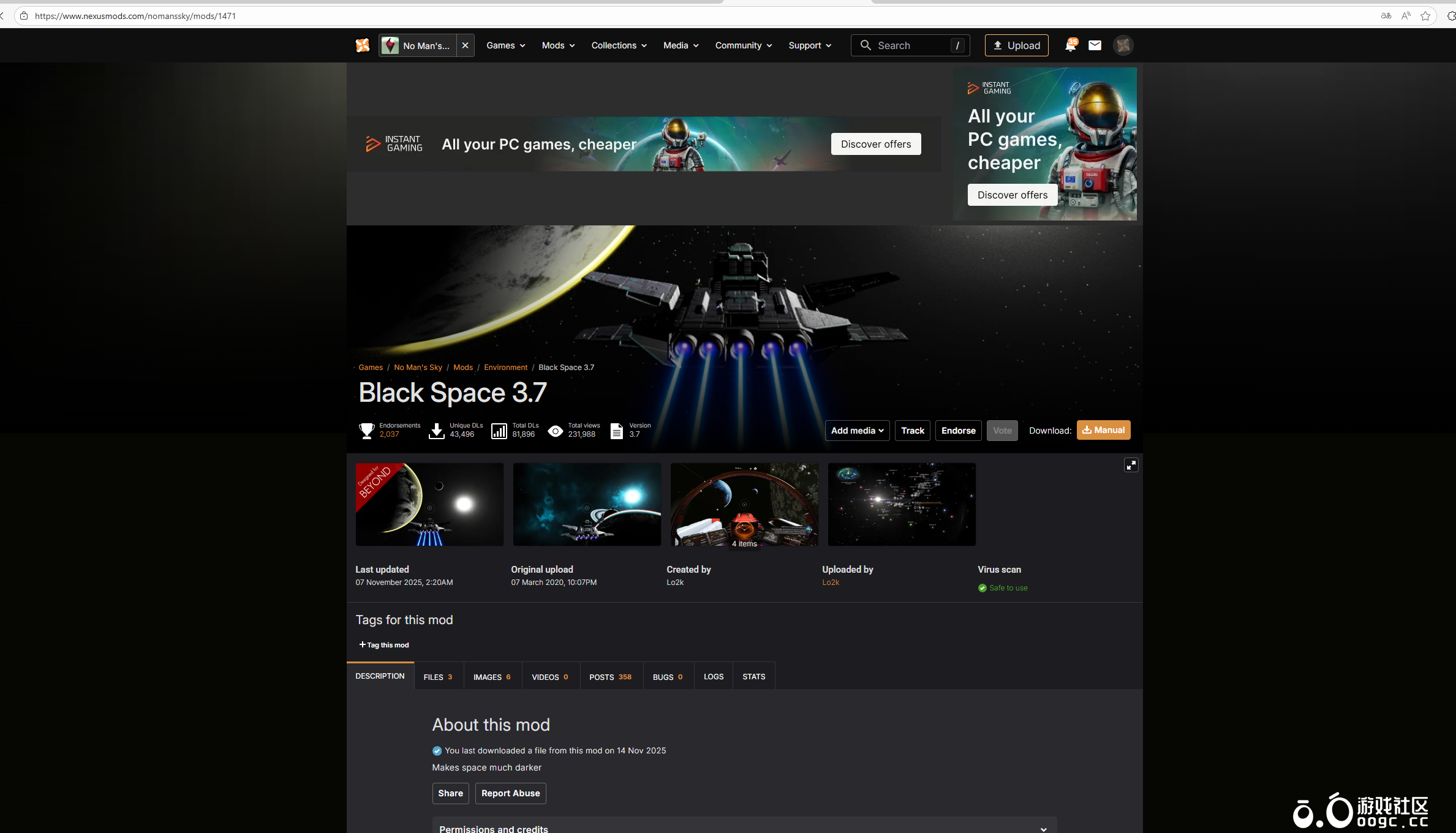Close the No Man's Sky game filter
The height and width of the screenshot is (833, 1456).
[466, 45]
